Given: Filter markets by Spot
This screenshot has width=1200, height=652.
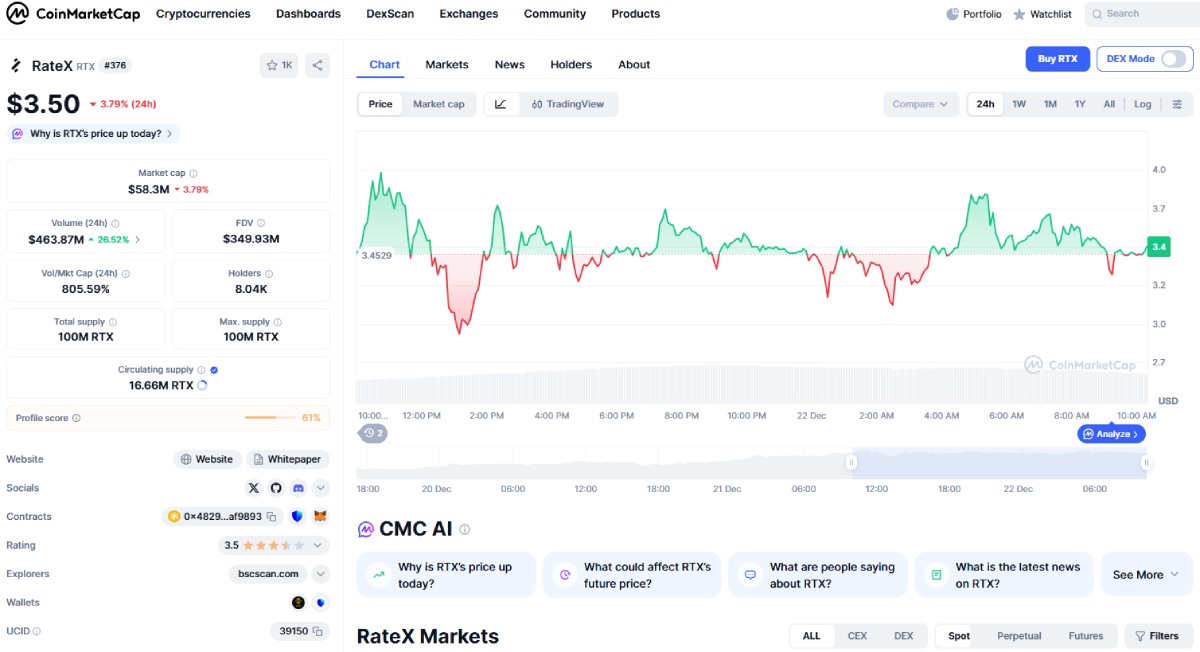Looking at the screenshot, I should [959, 636].
